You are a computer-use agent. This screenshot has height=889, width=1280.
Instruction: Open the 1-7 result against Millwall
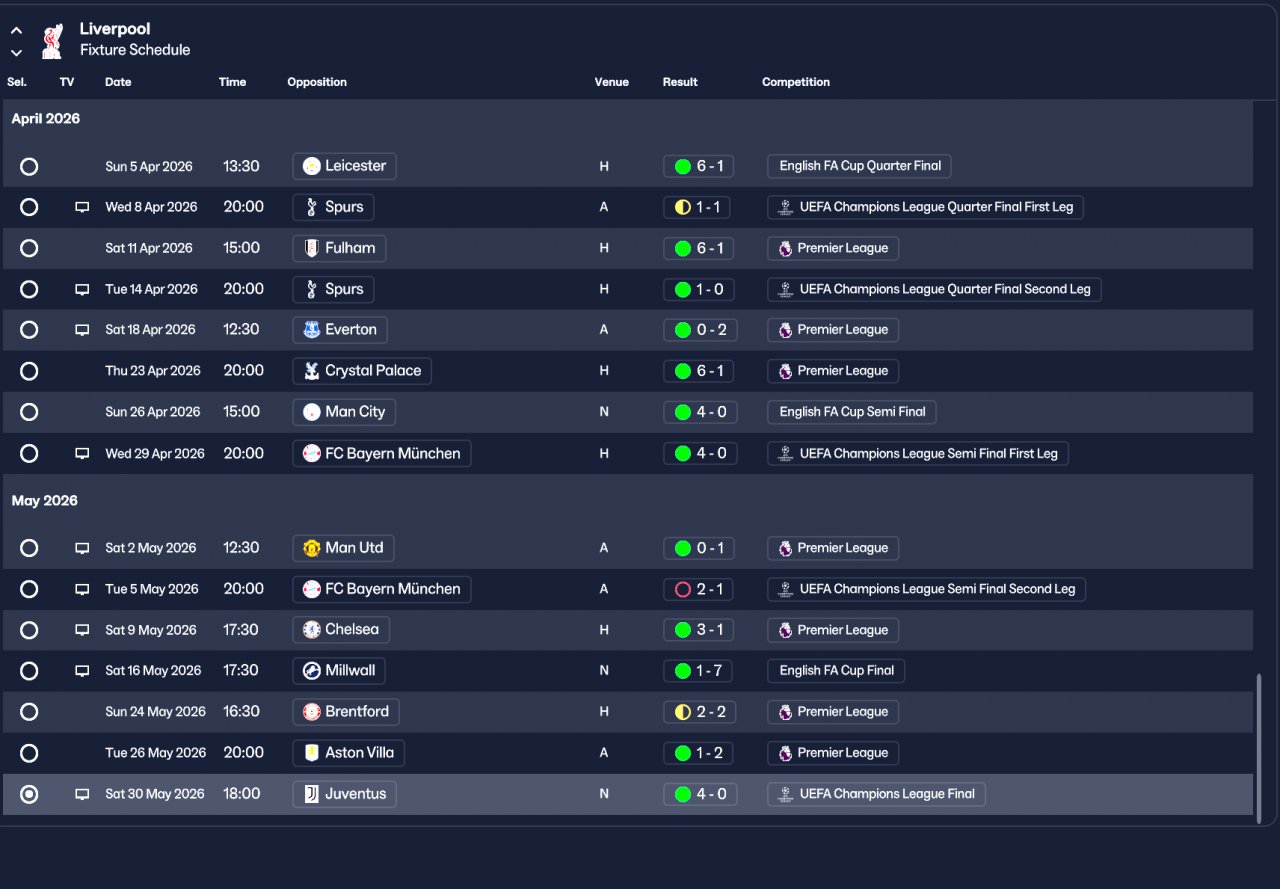[698, 671]
